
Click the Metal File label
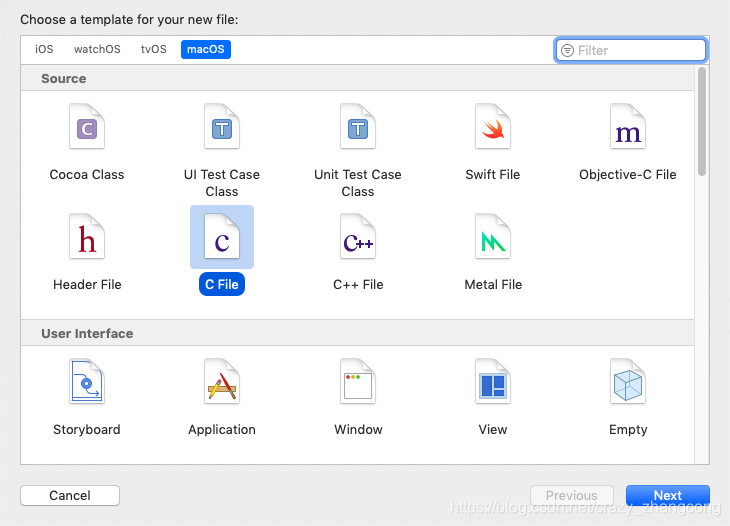493,284
